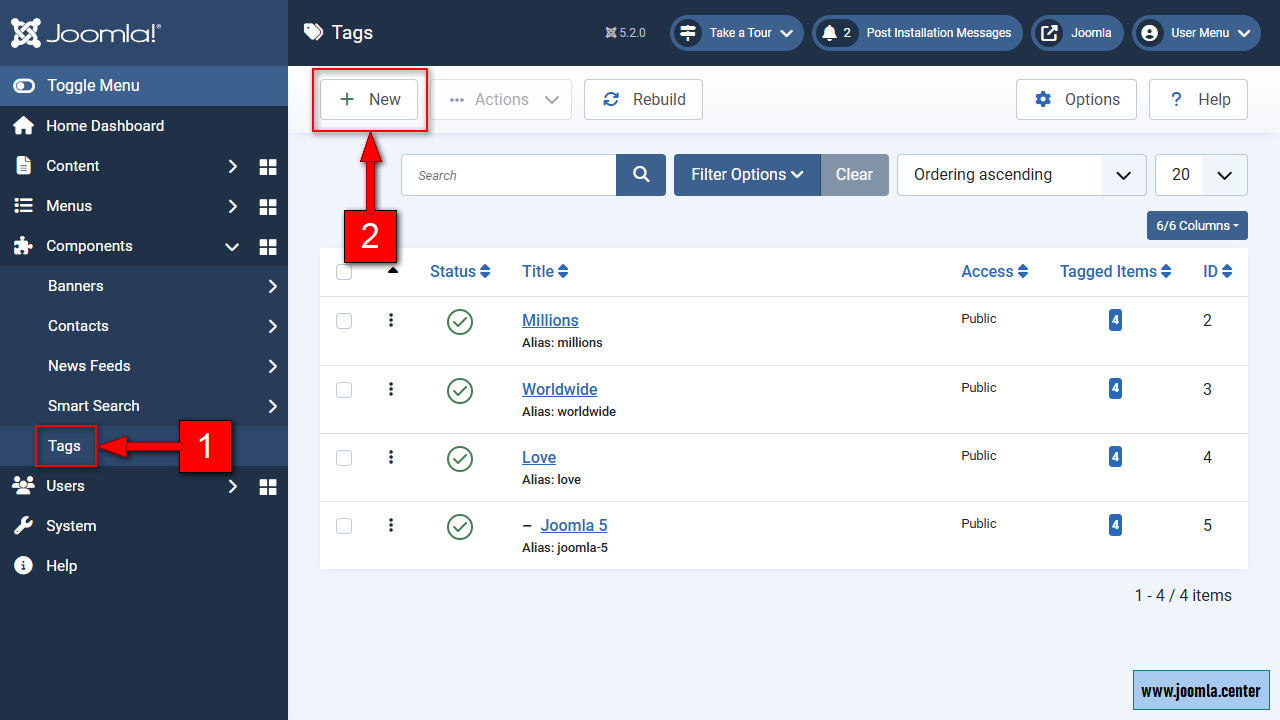Open the Millions tag link

(x=550, y=320)
